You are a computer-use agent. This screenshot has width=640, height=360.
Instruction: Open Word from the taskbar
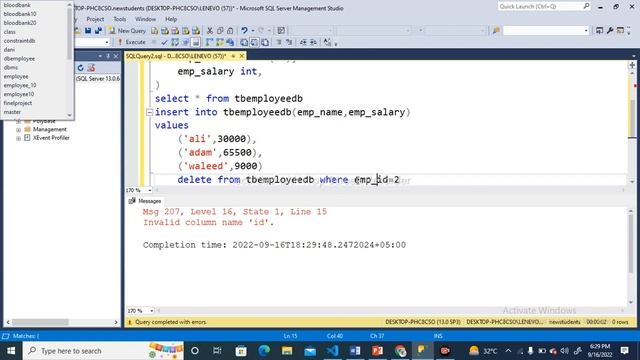[355, 351]
